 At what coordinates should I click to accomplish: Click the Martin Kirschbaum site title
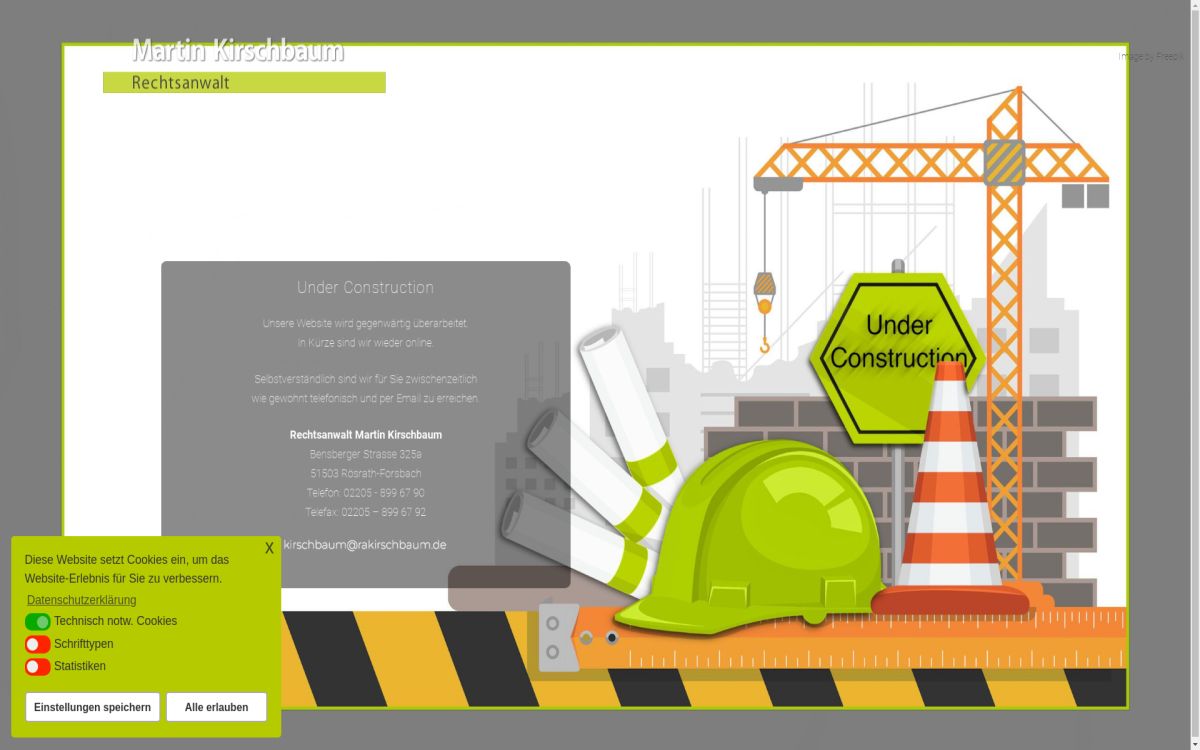coord(238,51)
